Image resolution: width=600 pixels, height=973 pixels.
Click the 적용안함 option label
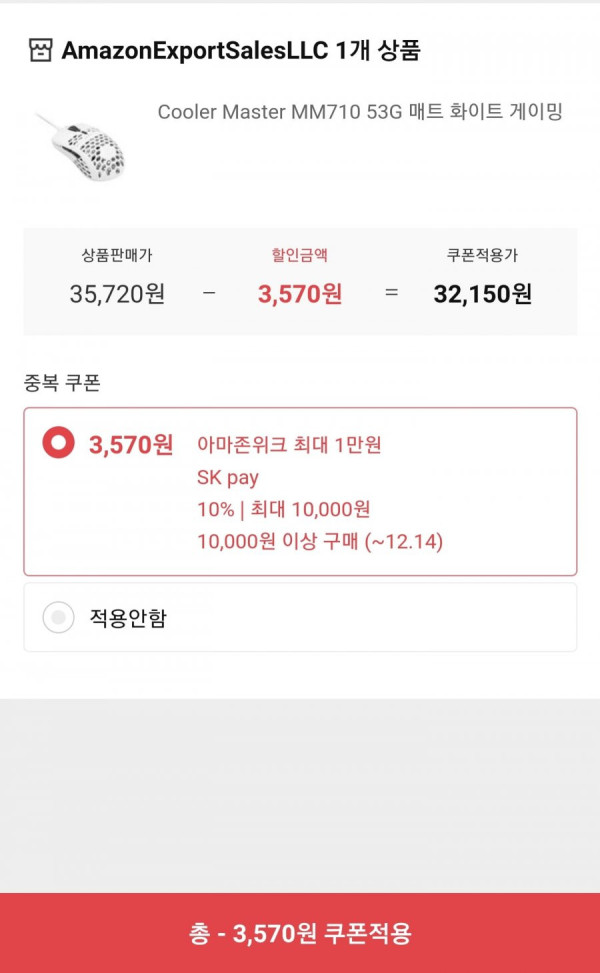click(x=128, y=618)
